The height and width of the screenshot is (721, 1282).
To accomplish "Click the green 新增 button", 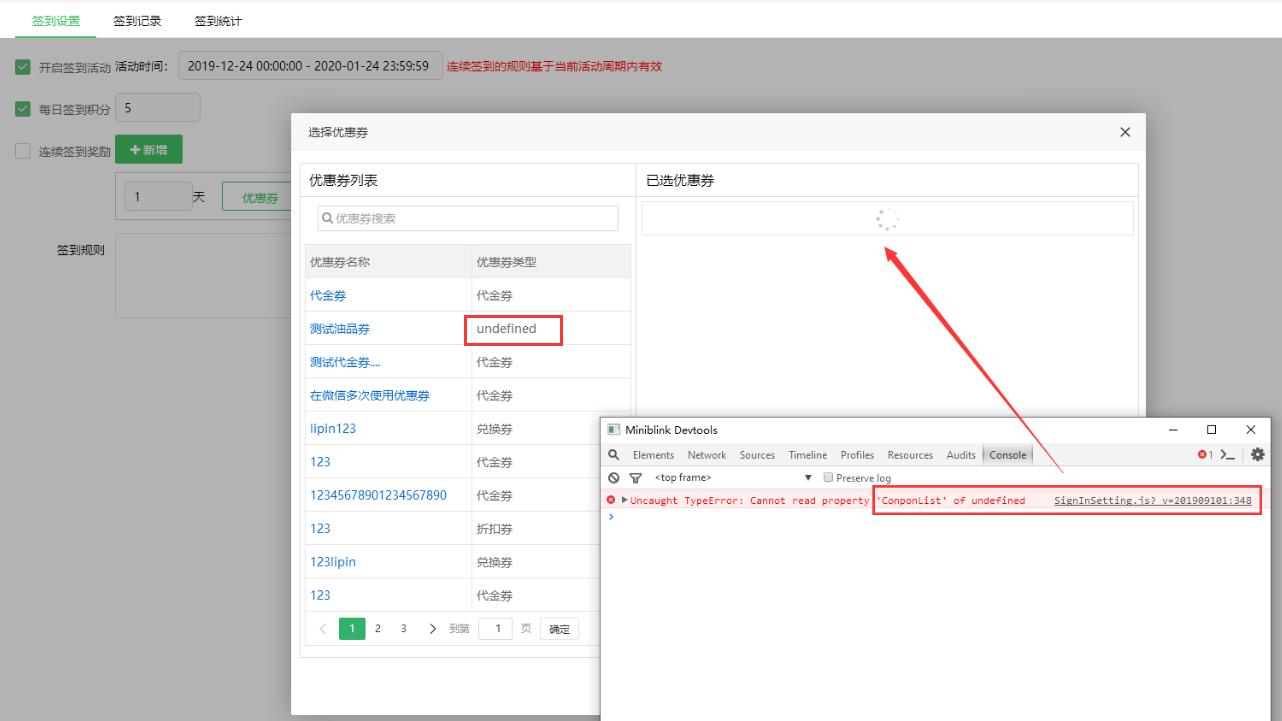I will [149, 150].
